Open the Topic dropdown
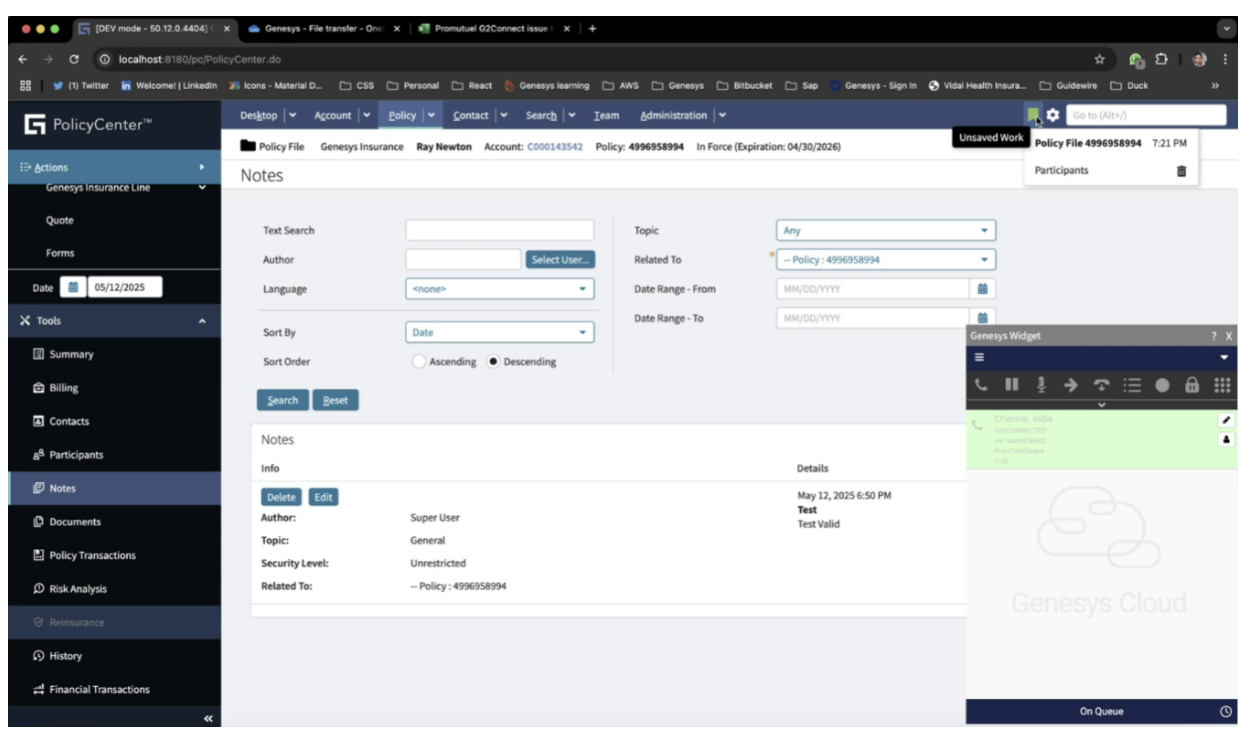 886,231
